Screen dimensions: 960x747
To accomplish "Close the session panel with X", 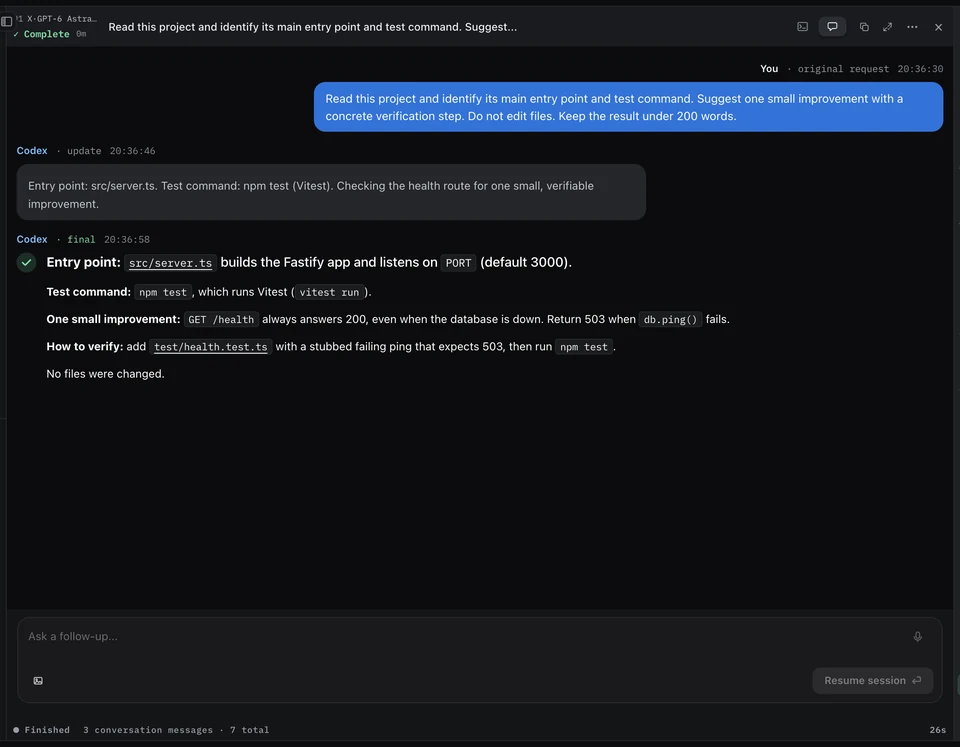I will [x=938, y=26].
